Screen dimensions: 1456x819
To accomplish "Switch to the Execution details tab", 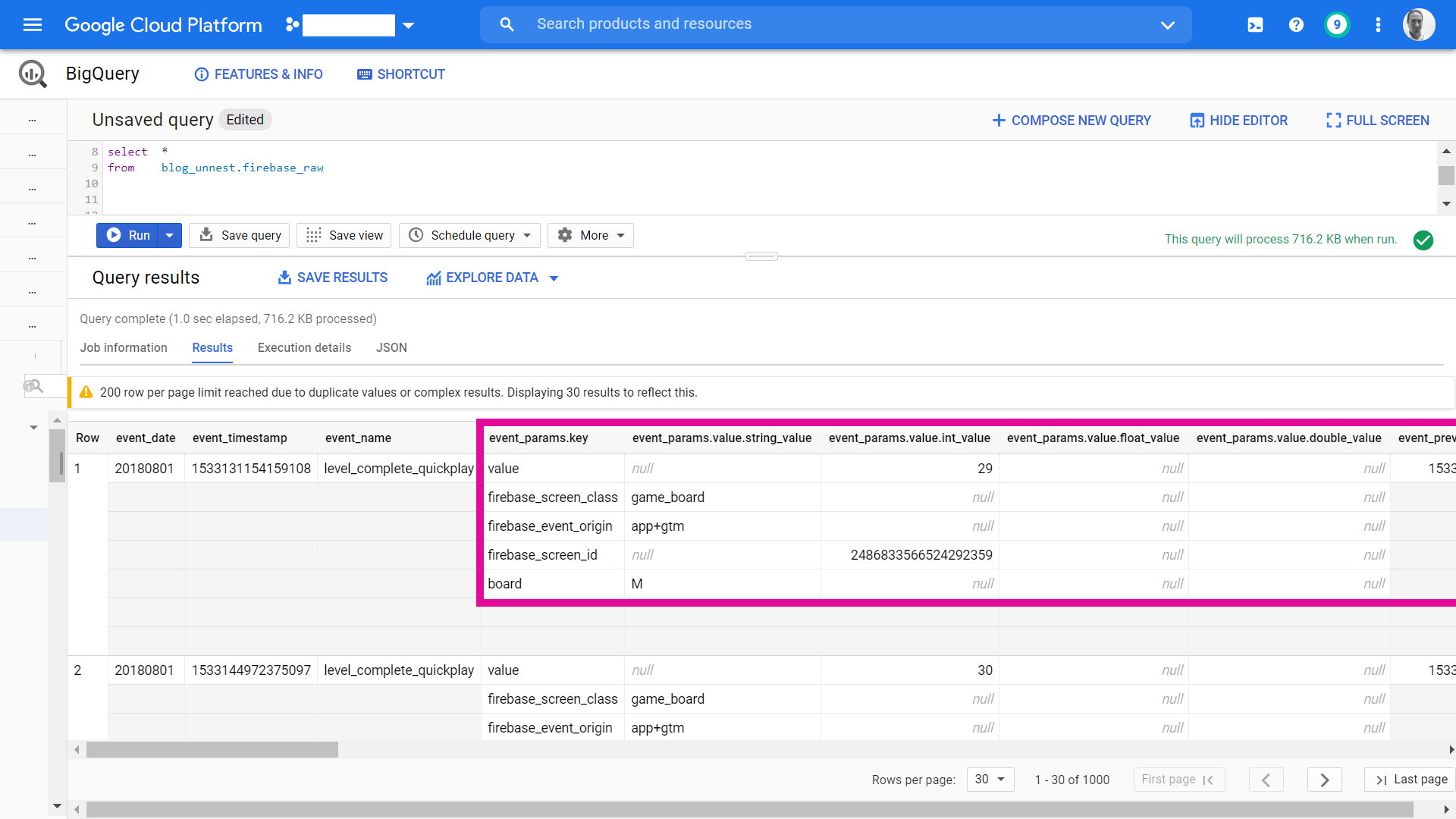I will [304, 347].
